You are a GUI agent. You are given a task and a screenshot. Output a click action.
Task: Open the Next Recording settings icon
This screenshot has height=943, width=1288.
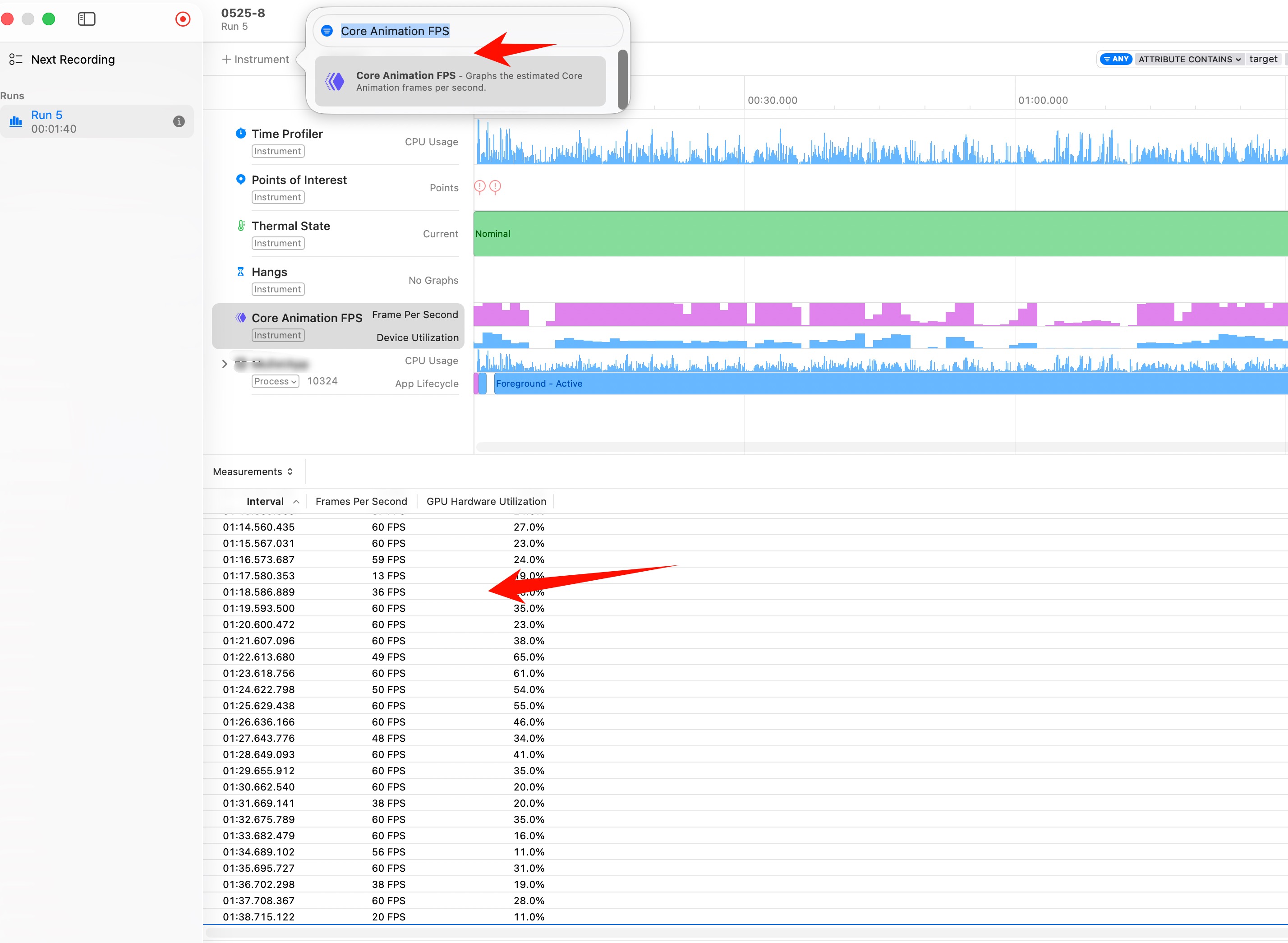15,60
